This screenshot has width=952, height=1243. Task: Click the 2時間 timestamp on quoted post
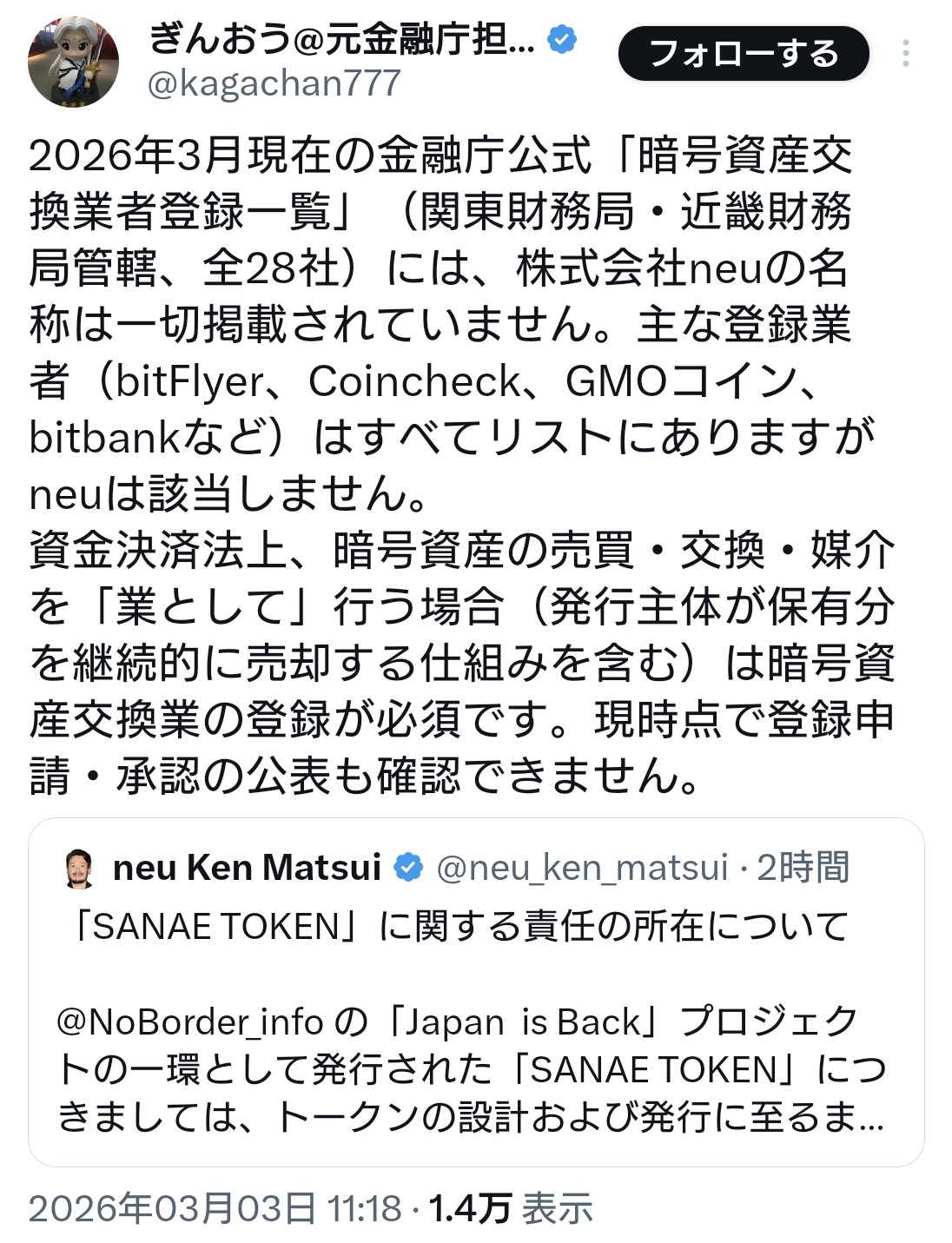click(803, 868)
